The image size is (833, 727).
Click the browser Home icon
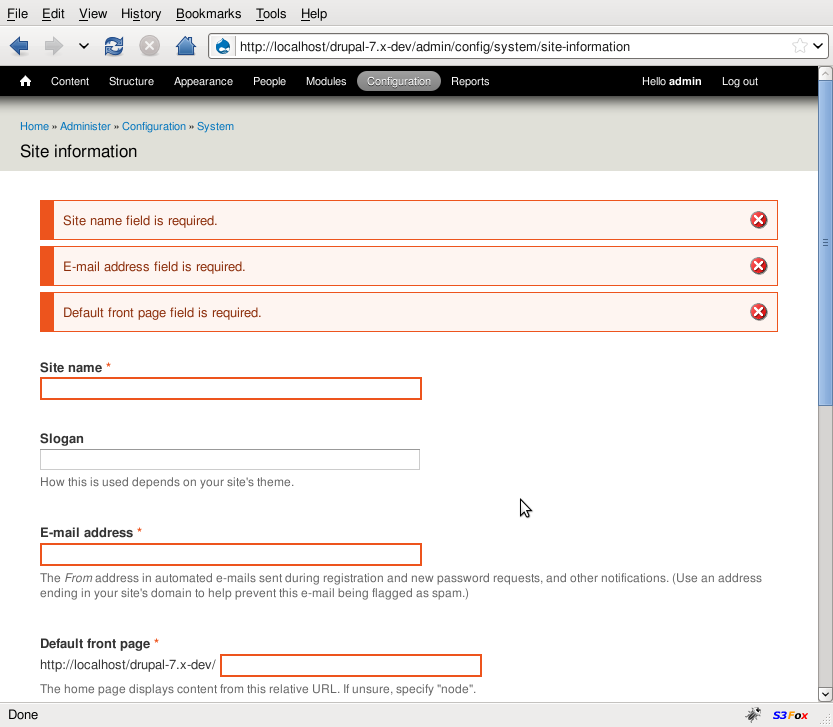click(x=185, y=46)
